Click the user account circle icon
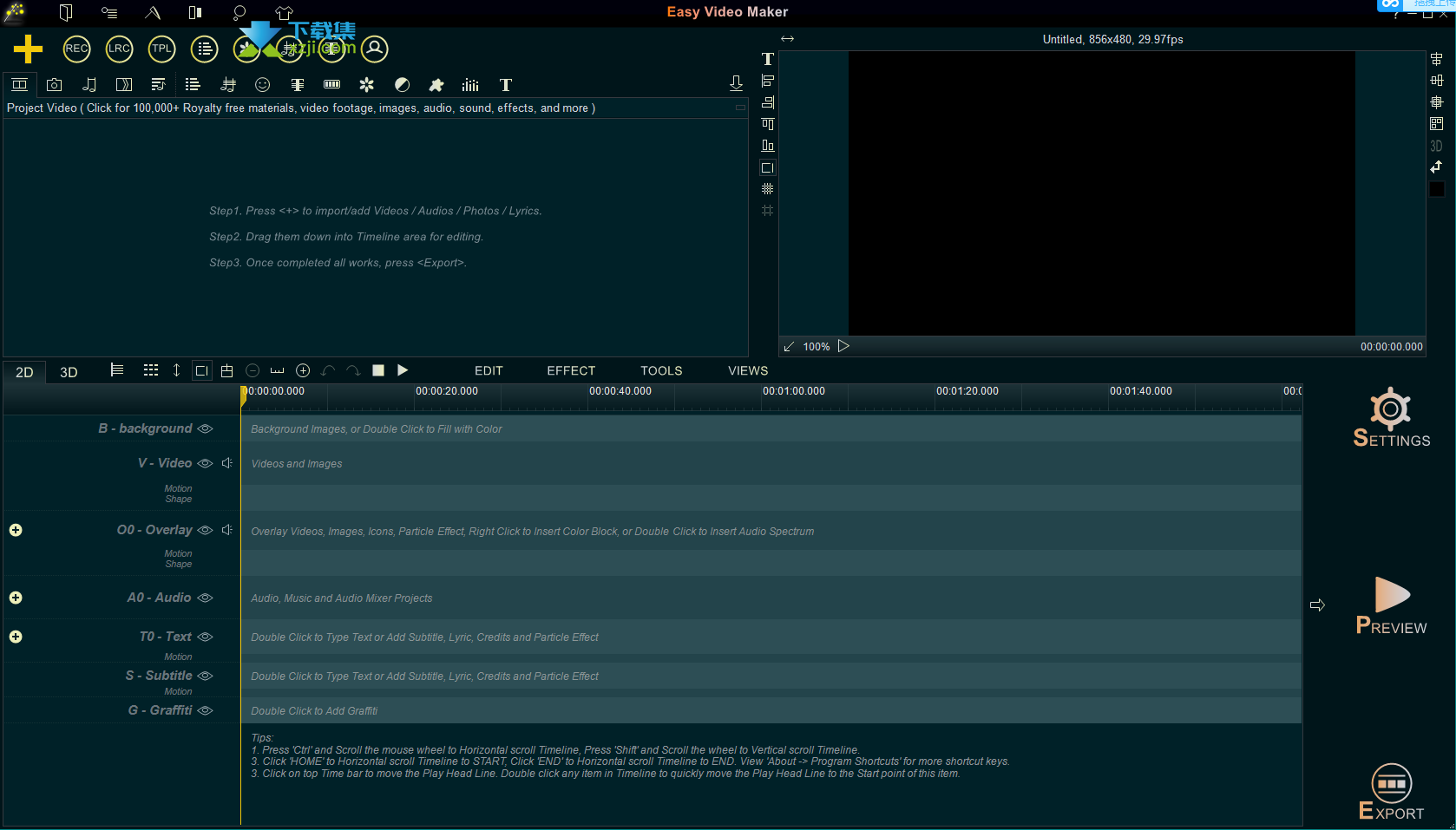 (x=375, y=49)
